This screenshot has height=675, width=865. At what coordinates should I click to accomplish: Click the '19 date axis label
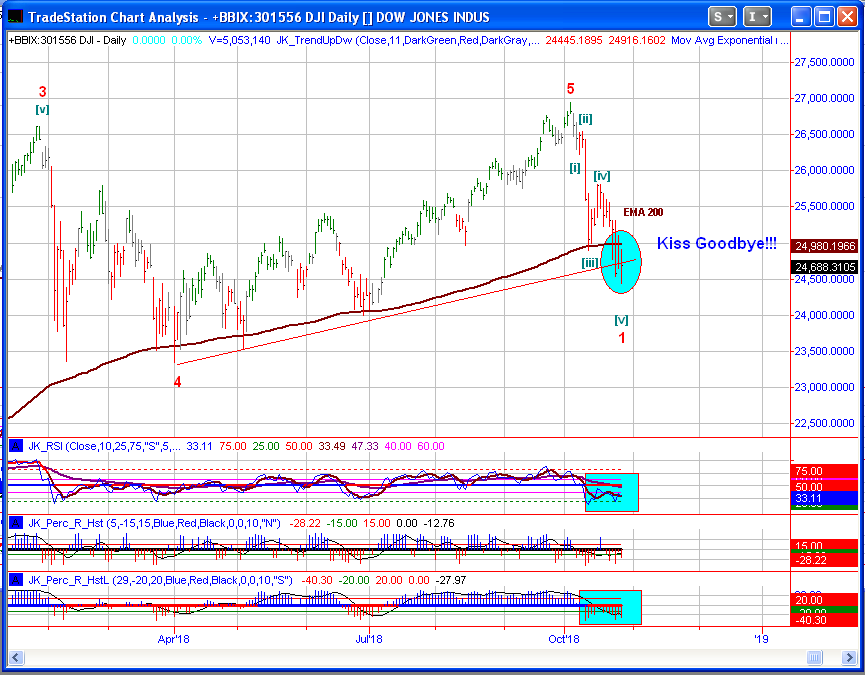[762, 639]
